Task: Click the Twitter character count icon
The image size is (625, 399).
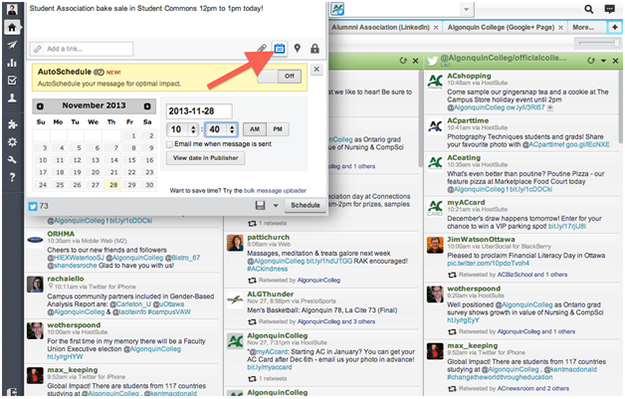Action: (33, 206)
